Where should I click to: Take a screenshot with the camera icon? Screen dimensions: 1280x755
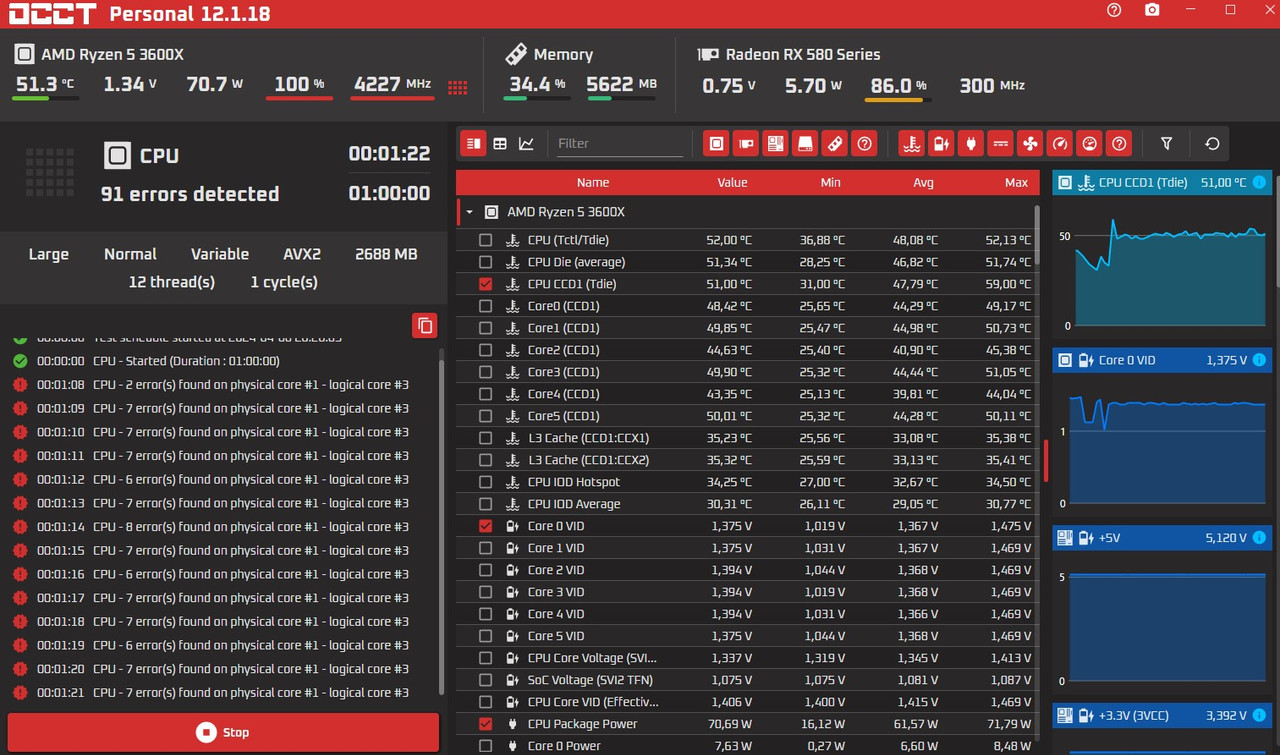[1152, 10]
